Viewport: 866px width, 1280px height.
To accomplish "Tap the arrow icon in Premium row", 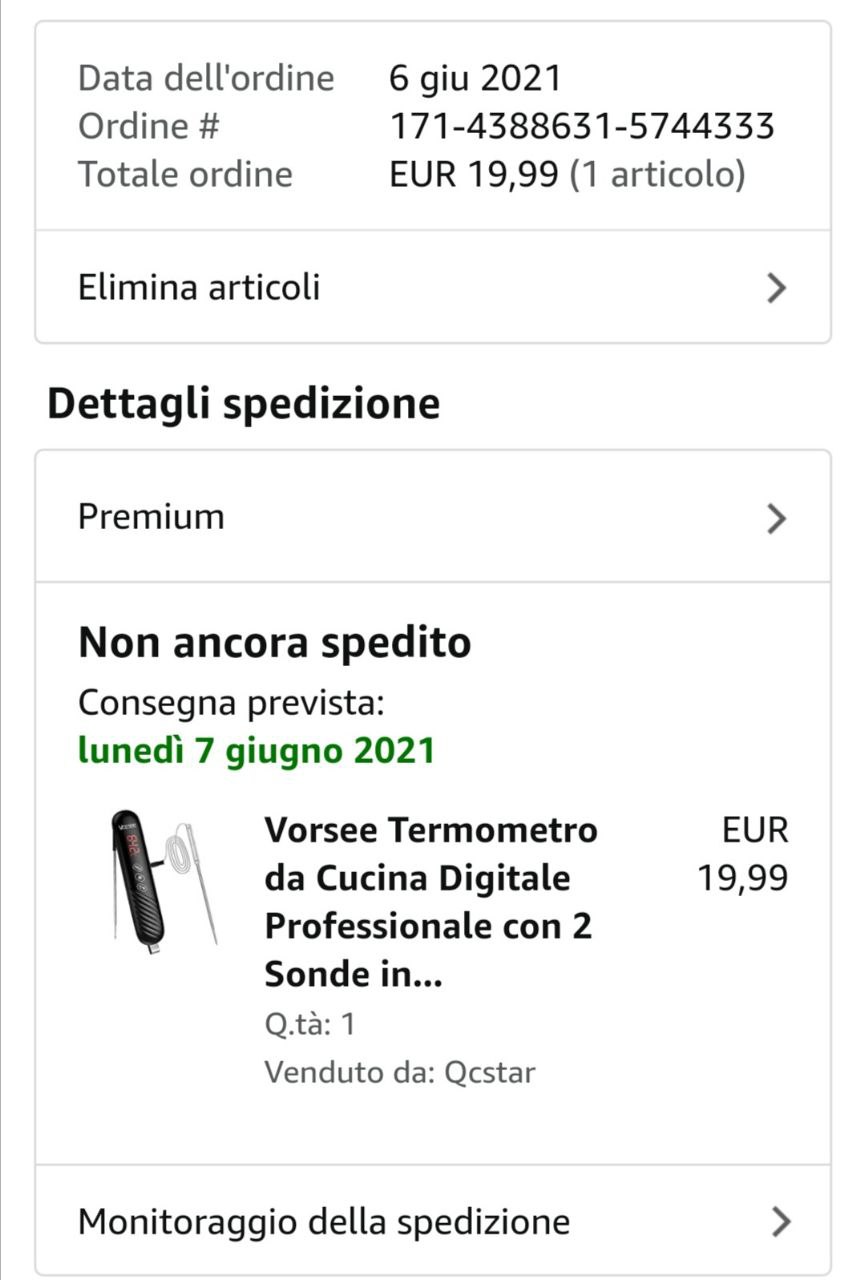I will (777, 518).
